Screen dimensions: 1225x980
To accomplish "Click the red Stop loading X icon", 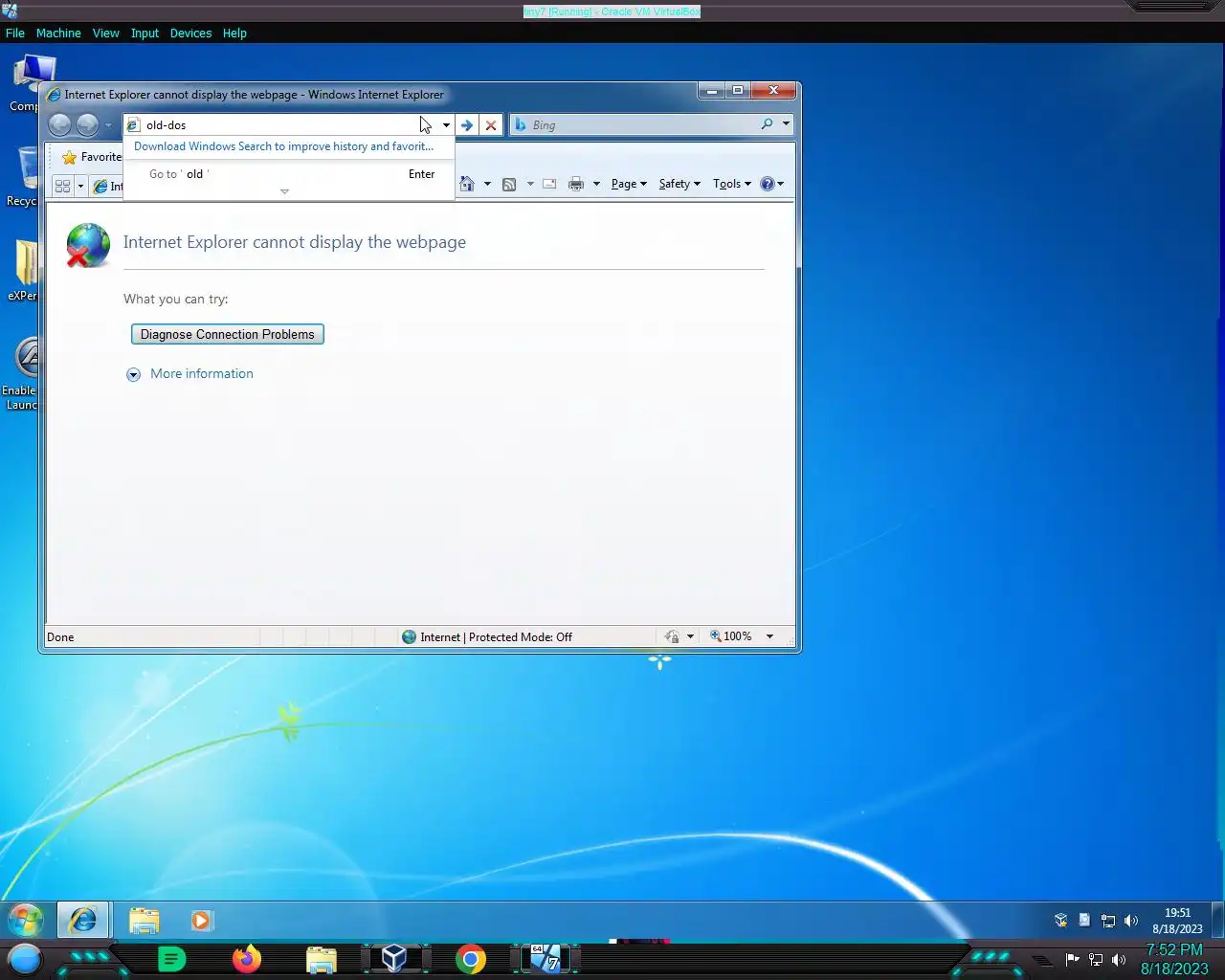I will [x=491, y=124].
